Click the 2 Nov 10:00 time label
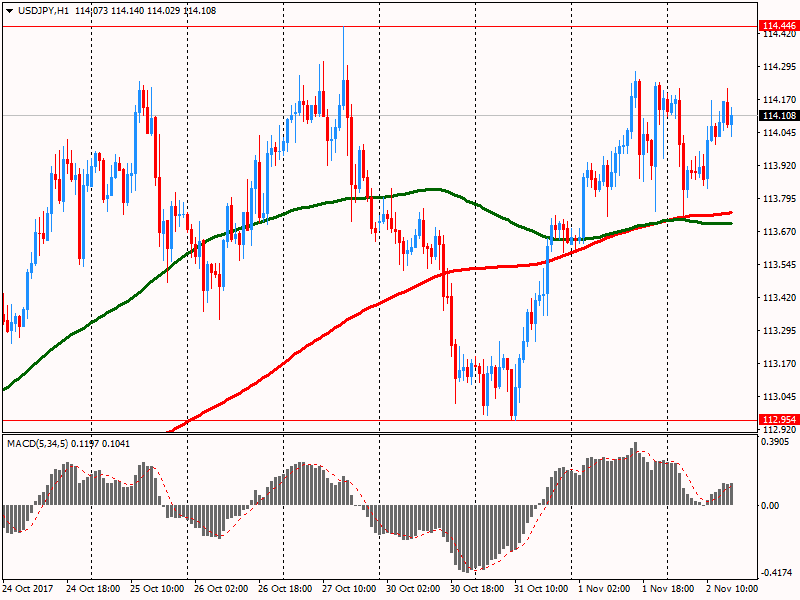The height and width of the screenshot is (600, 800). 732,589
